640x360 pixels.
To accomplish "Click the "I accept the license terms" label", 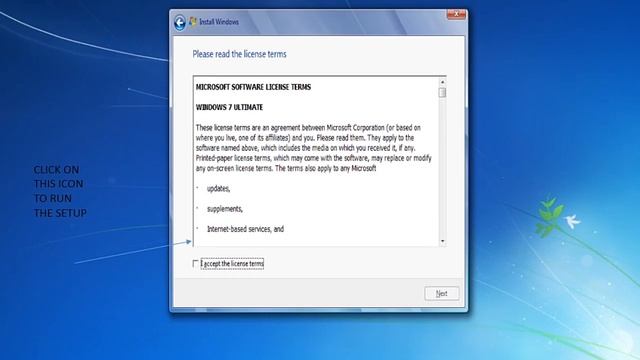I will pyautogui.click(x=232, y=264).
